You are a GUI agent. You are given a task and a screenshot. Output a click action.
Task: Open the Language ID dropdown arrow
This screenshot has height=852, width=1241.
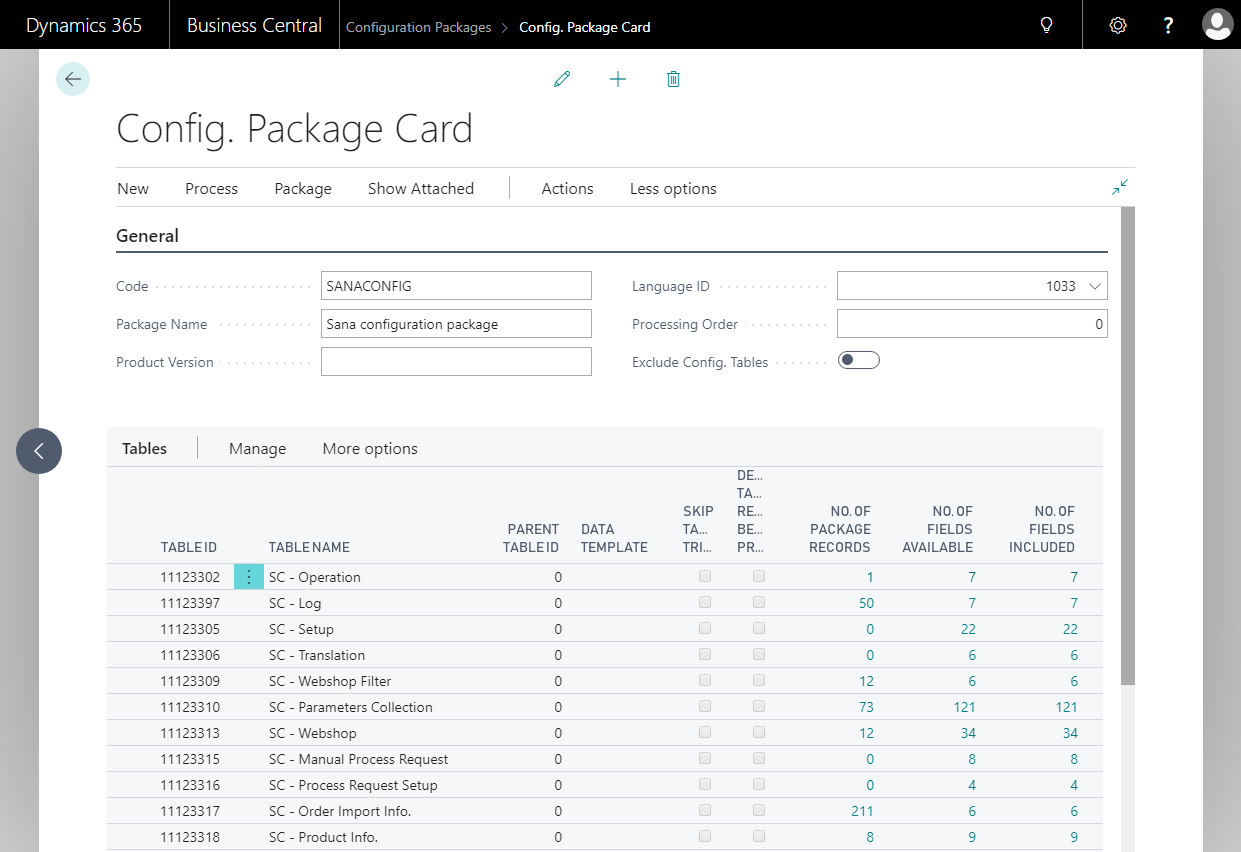[1095, 286]
